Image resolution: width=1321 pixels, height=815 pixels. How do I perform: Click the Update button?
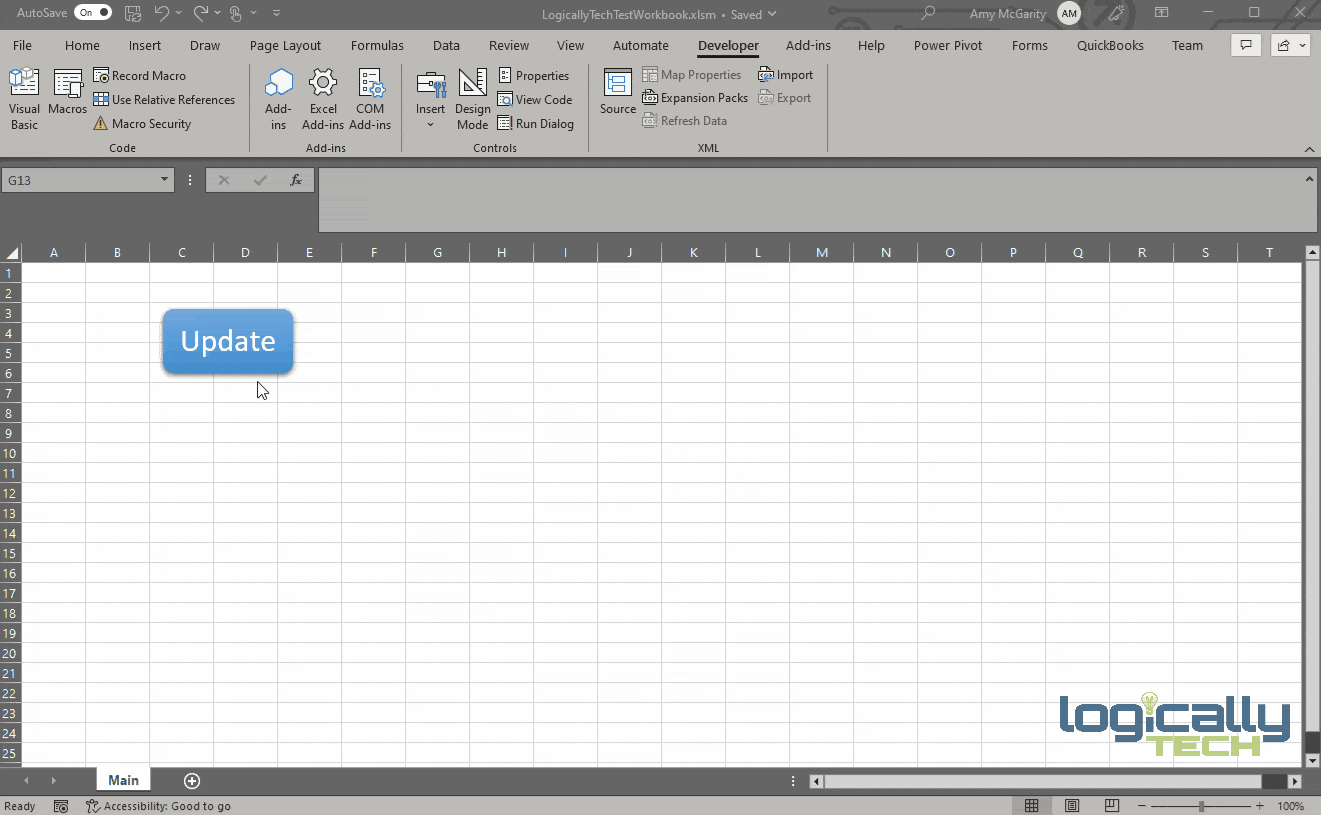[227, 341]
